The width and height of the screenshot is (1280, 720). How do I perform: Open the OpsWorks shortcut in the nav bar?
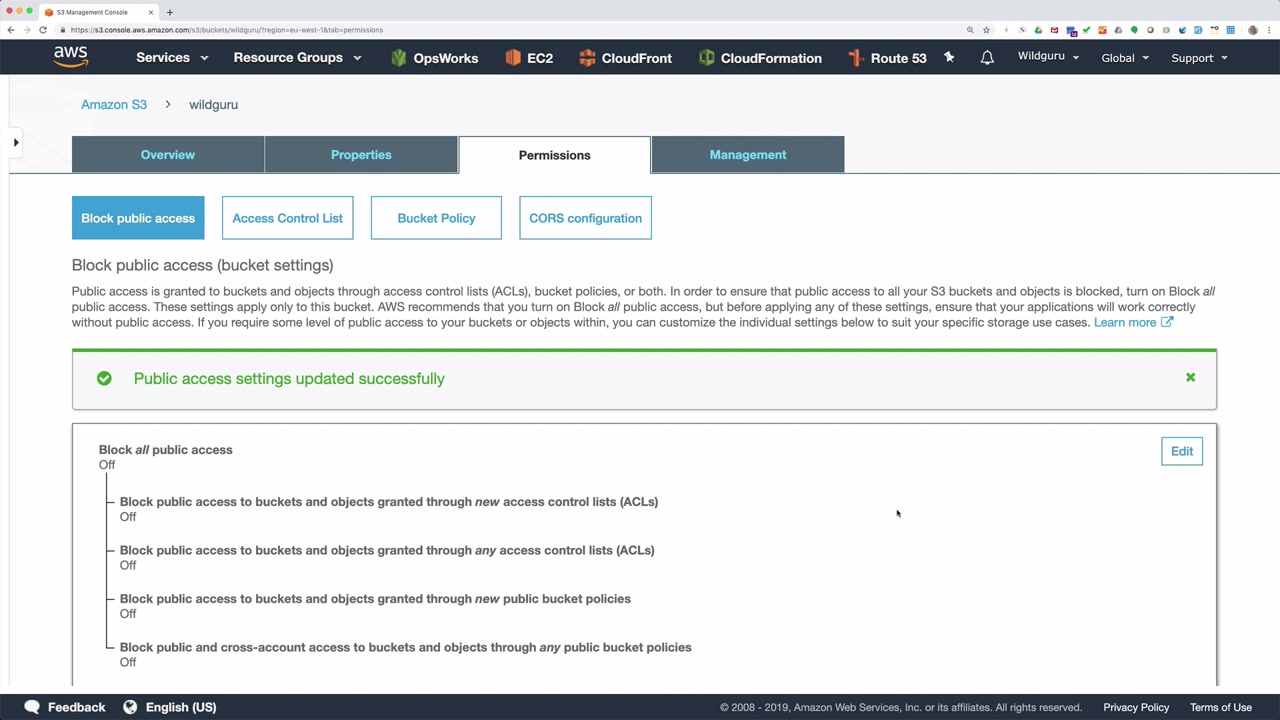[x=434, y=58]
